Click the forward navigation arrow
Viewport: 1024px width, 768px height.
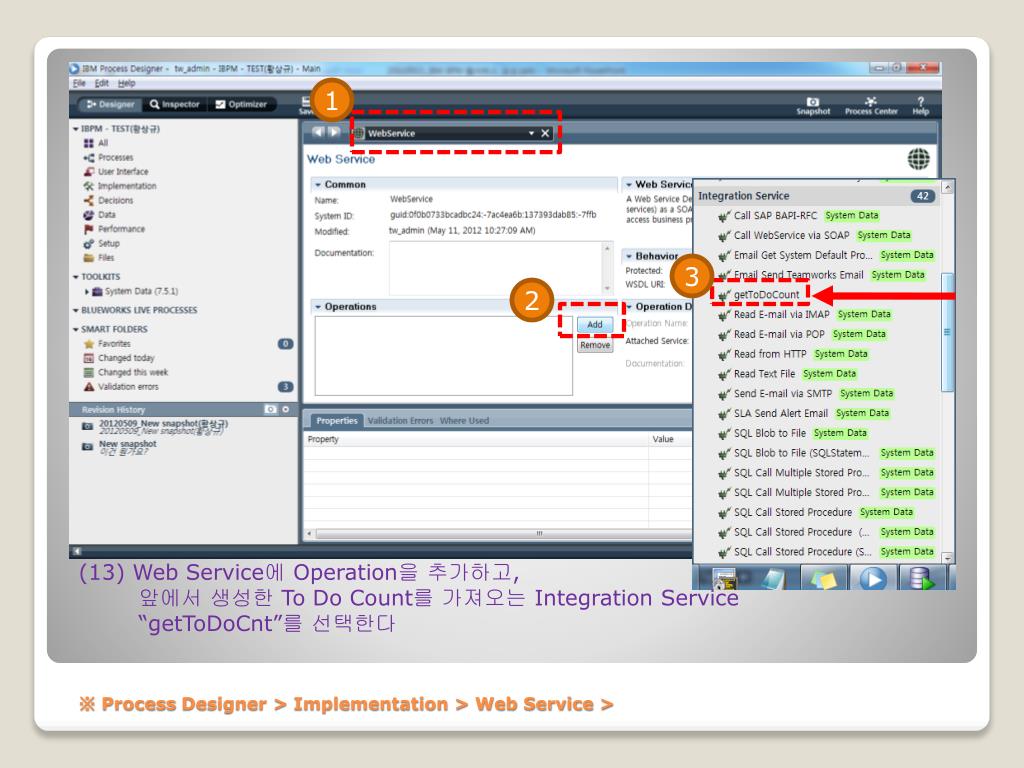pyautogui.click(x=334, y=133)
